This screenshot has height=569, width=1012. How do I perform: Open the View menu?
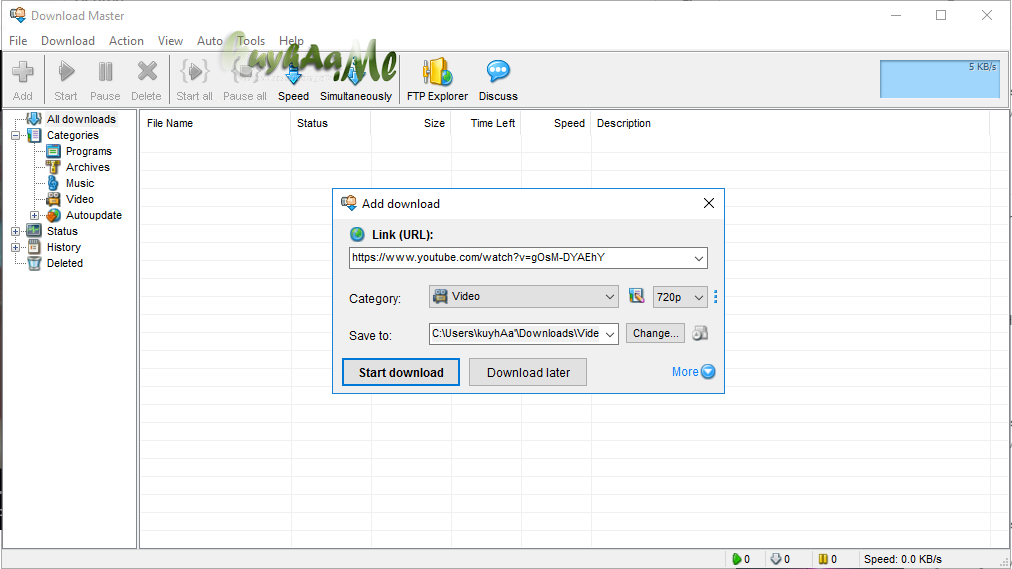point(170,41)
